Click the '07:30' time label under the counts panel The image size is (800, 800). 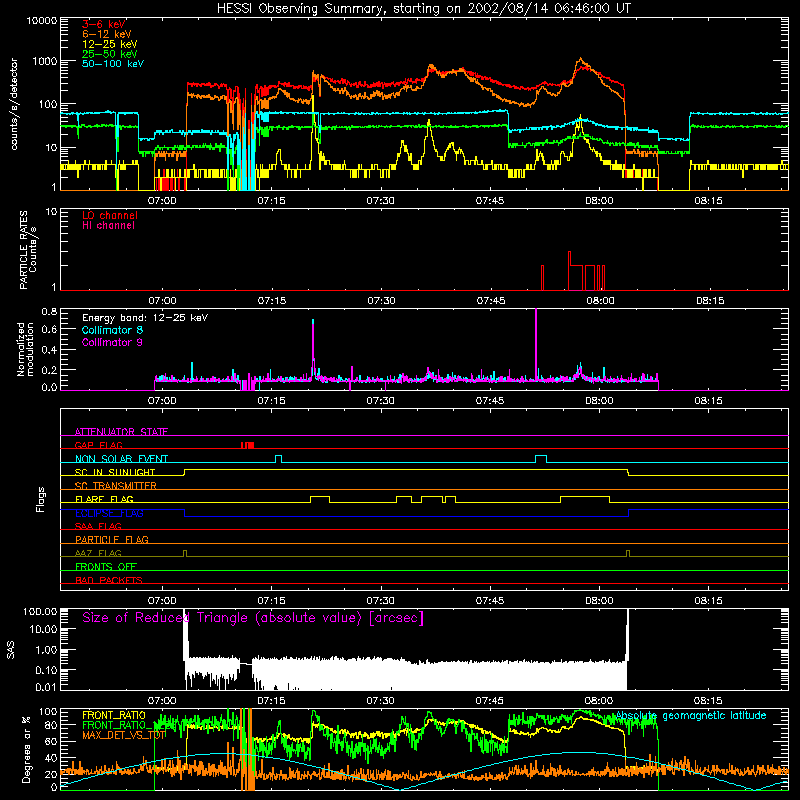click(381, 201)
